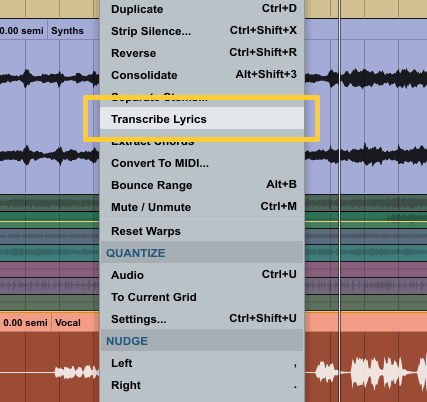Click the Synths clip name label
The height and width of the screenshot is (402, 427).
[67, 31]
